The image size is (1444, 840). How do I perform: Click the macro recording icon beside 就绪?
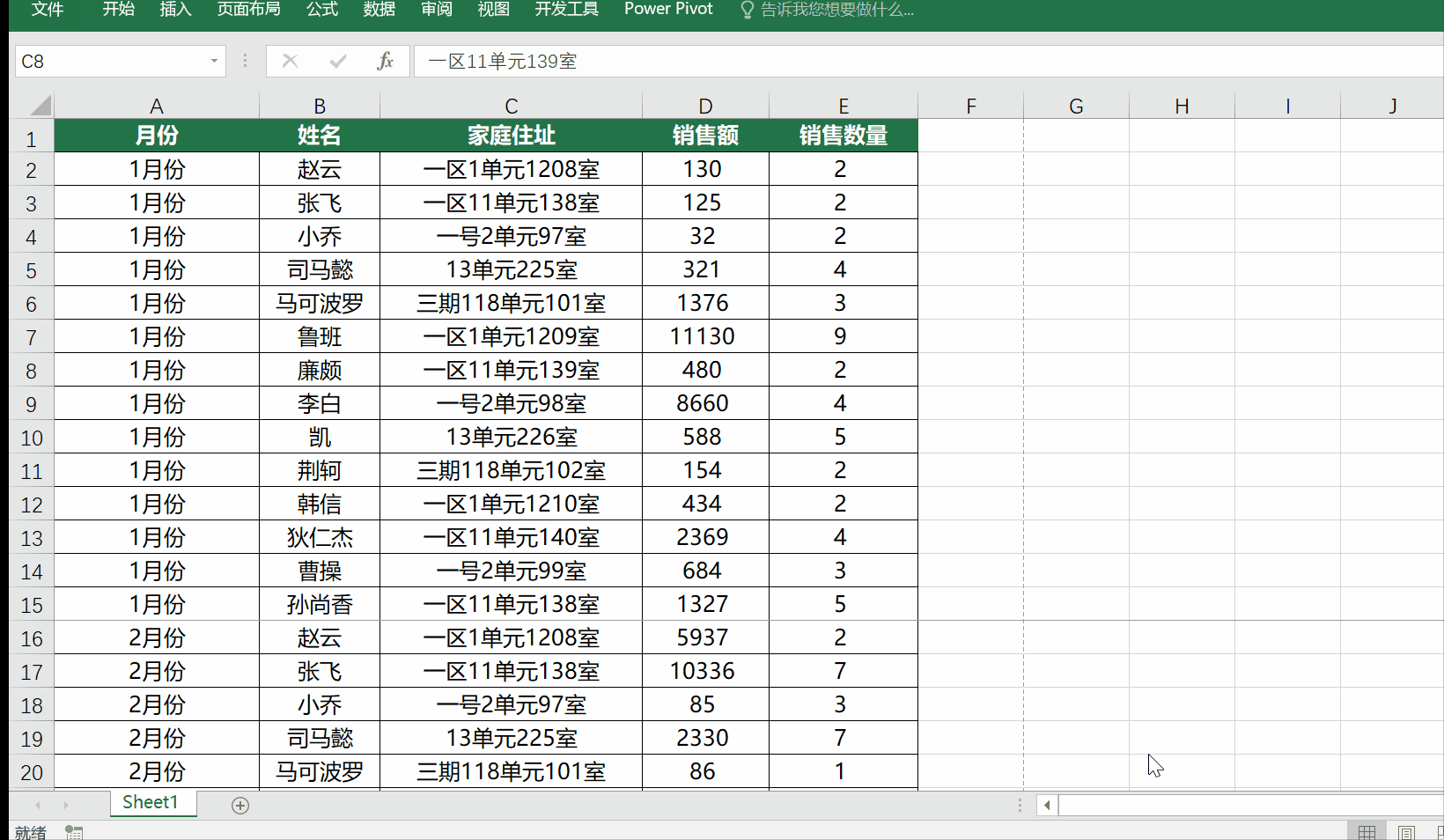click(74, 830)
